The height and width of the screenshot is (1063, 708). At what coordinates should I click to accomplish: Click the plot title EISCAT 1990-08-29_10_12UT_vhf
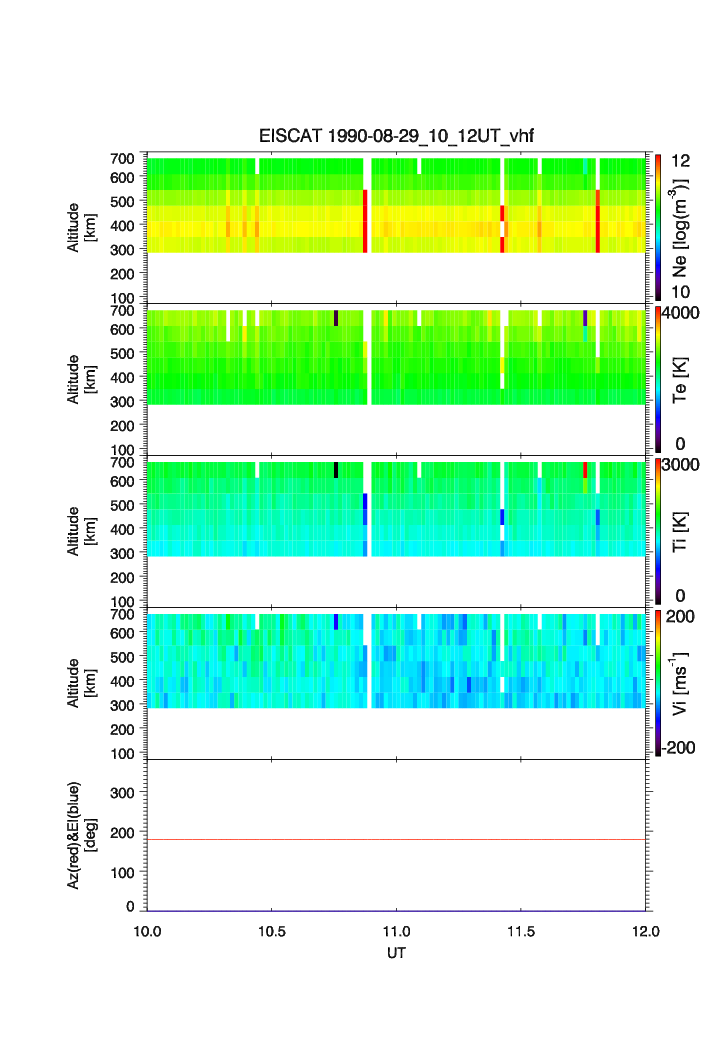pyautogui.click(x=396, y=136)
